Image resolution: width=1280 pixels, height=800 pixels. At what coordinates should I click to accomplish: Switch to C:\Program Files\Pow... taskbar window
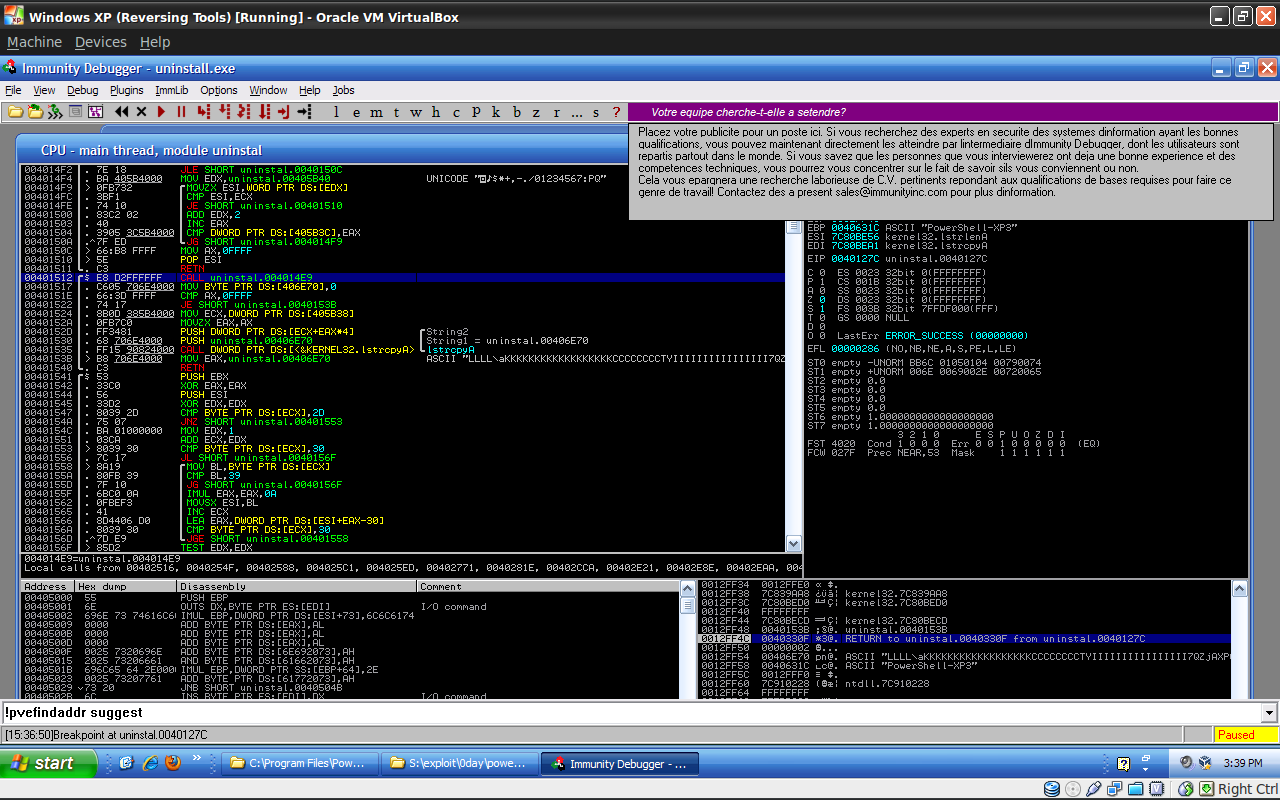click(x=299, y=763)
